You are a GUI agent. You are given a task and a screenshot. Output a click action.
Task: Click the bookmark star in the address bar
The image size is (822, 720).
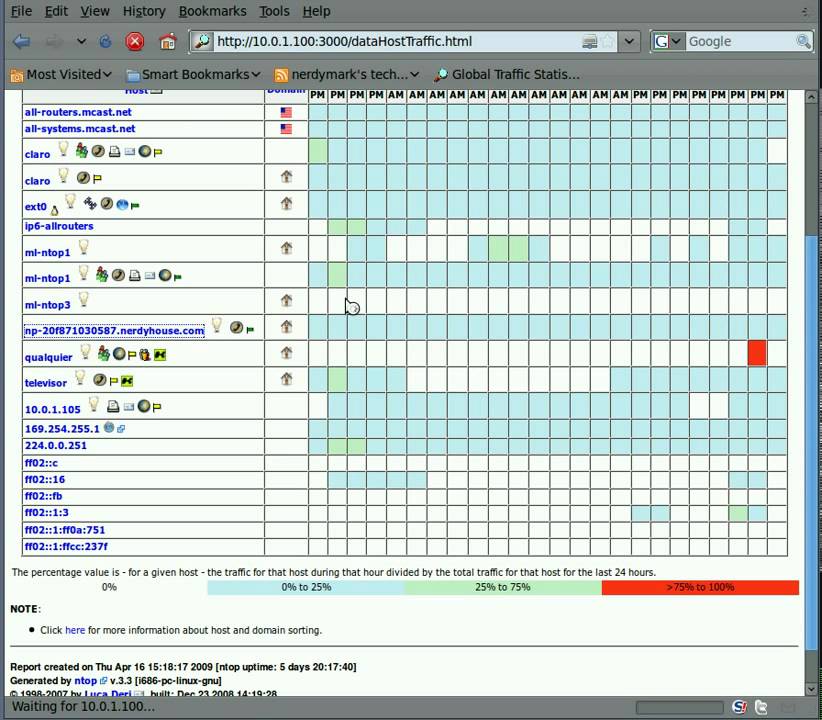point(608,41)
